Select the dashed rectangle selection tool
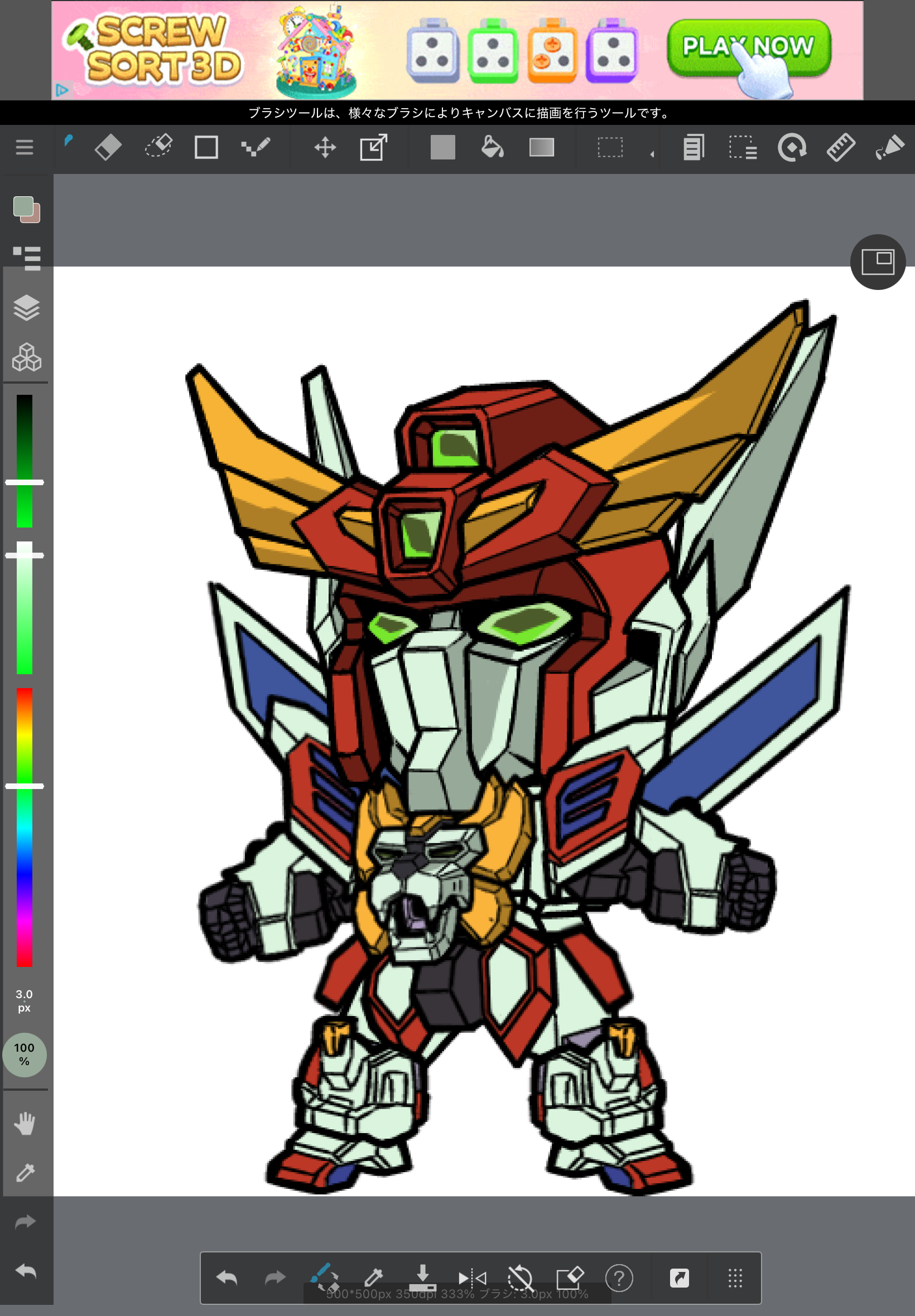Image resolution: width=915 pixels, height=1316 pixels. coord(610,147)
